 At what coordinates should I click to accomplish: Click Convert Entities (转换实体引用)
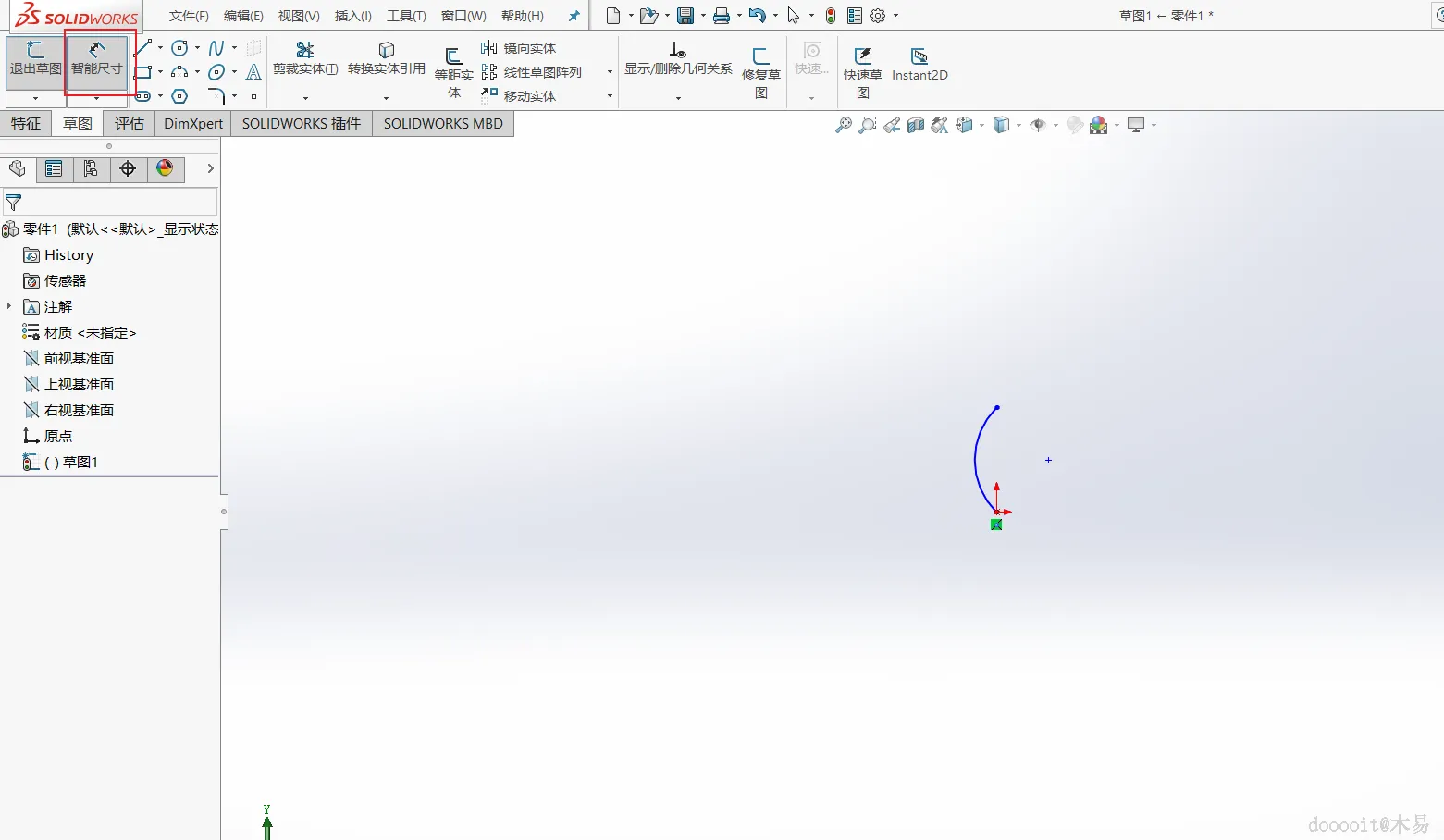pyautogui.click(x=387, y=59)
